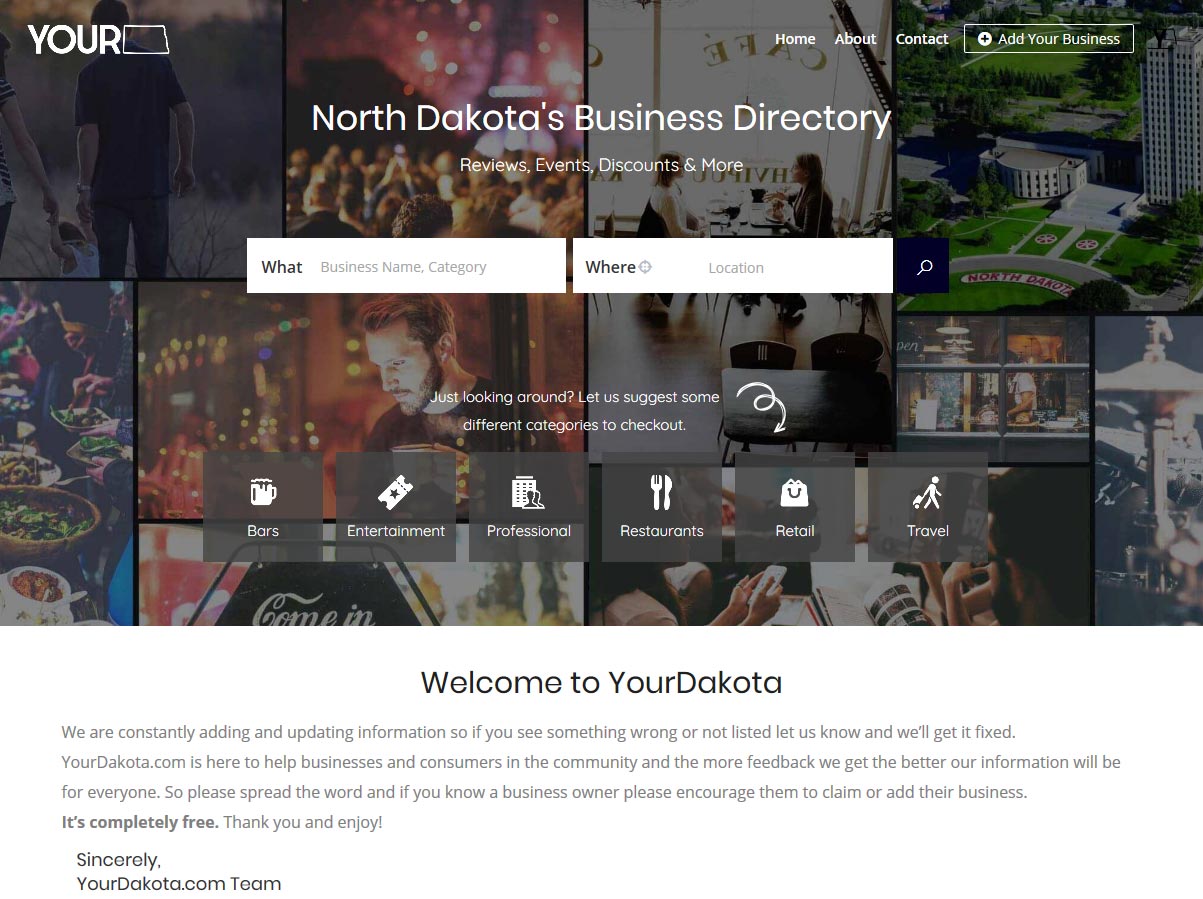Choose the Restaurants fork and knife icon
Screen dimensions: 1203x899
[661, 492]
